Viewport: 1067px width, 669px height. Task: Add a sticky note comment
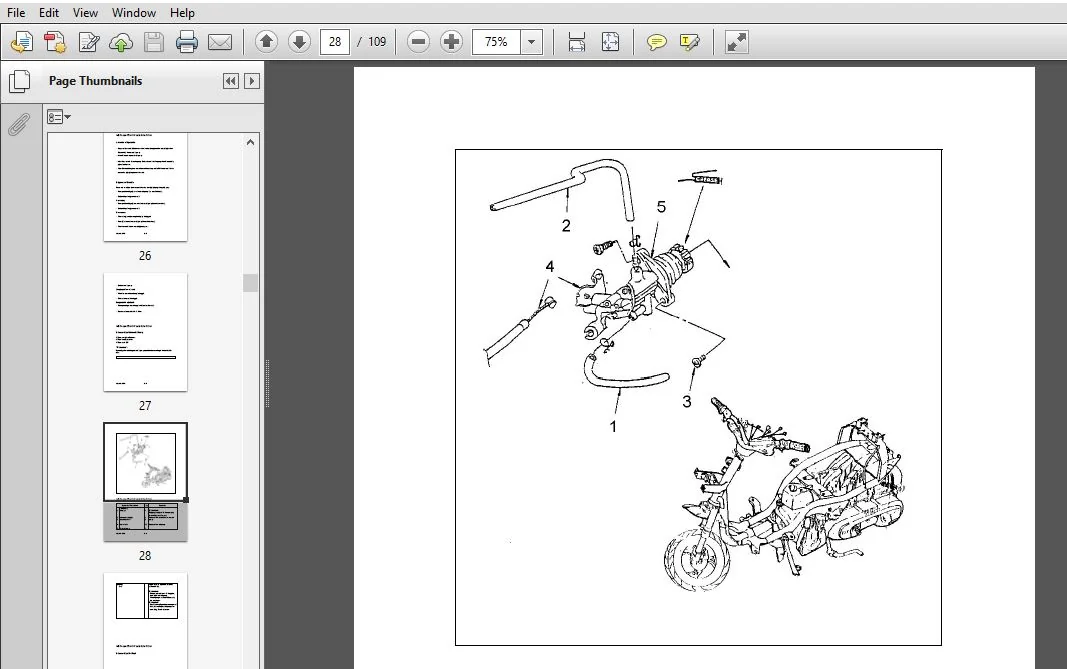(x=657, y=42)
